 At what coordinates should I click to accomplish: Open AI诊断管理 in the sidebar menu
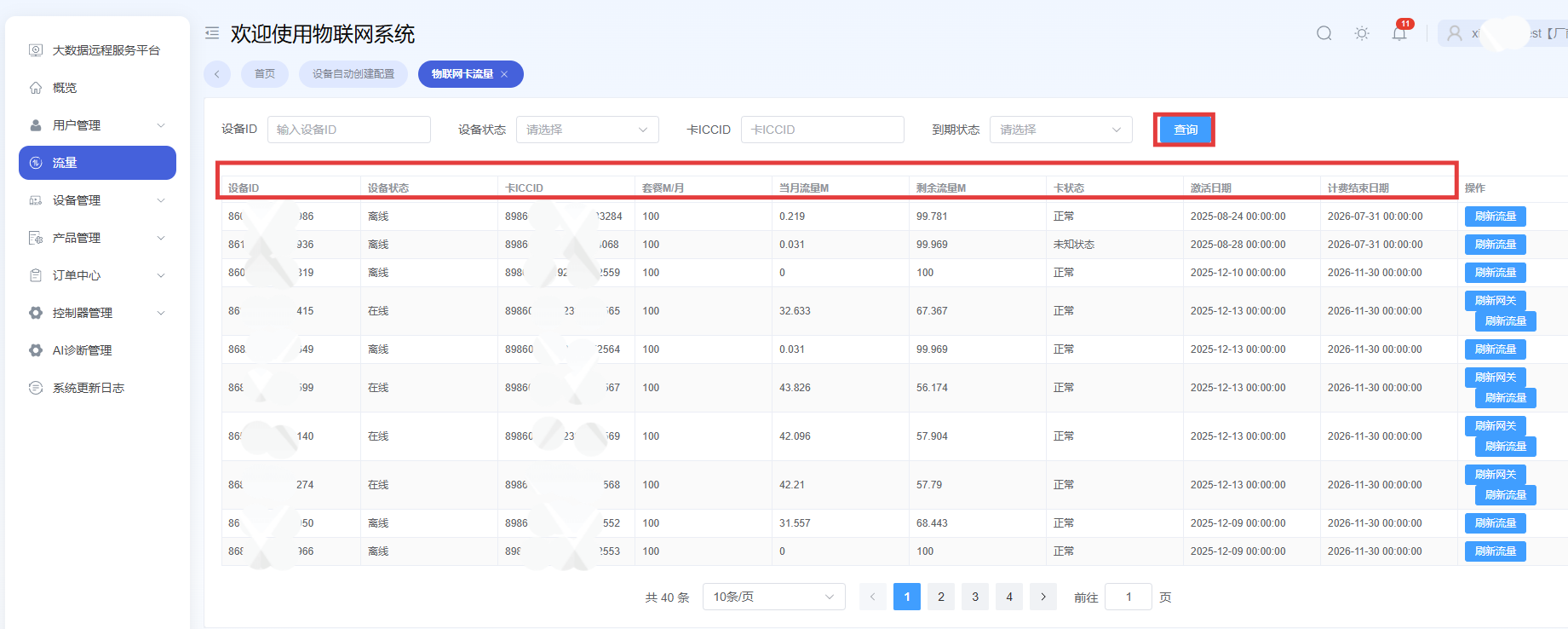(x=97, y=350)
